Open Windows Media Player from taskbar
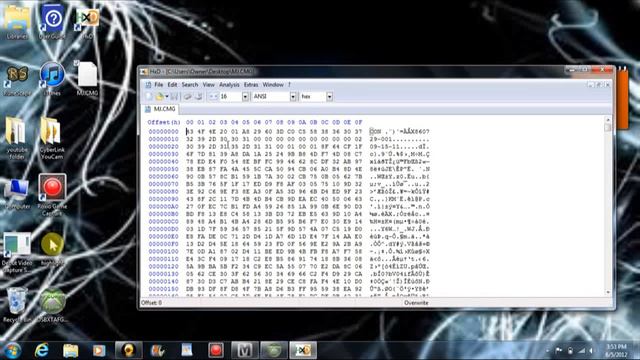640x360 pixels. (x=99, y=350)
